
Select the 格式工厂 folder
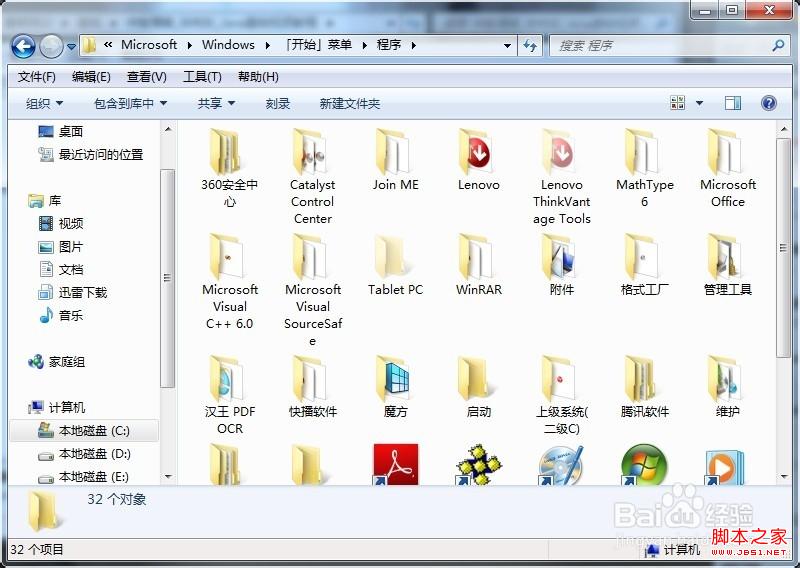(x=645, y=265)
